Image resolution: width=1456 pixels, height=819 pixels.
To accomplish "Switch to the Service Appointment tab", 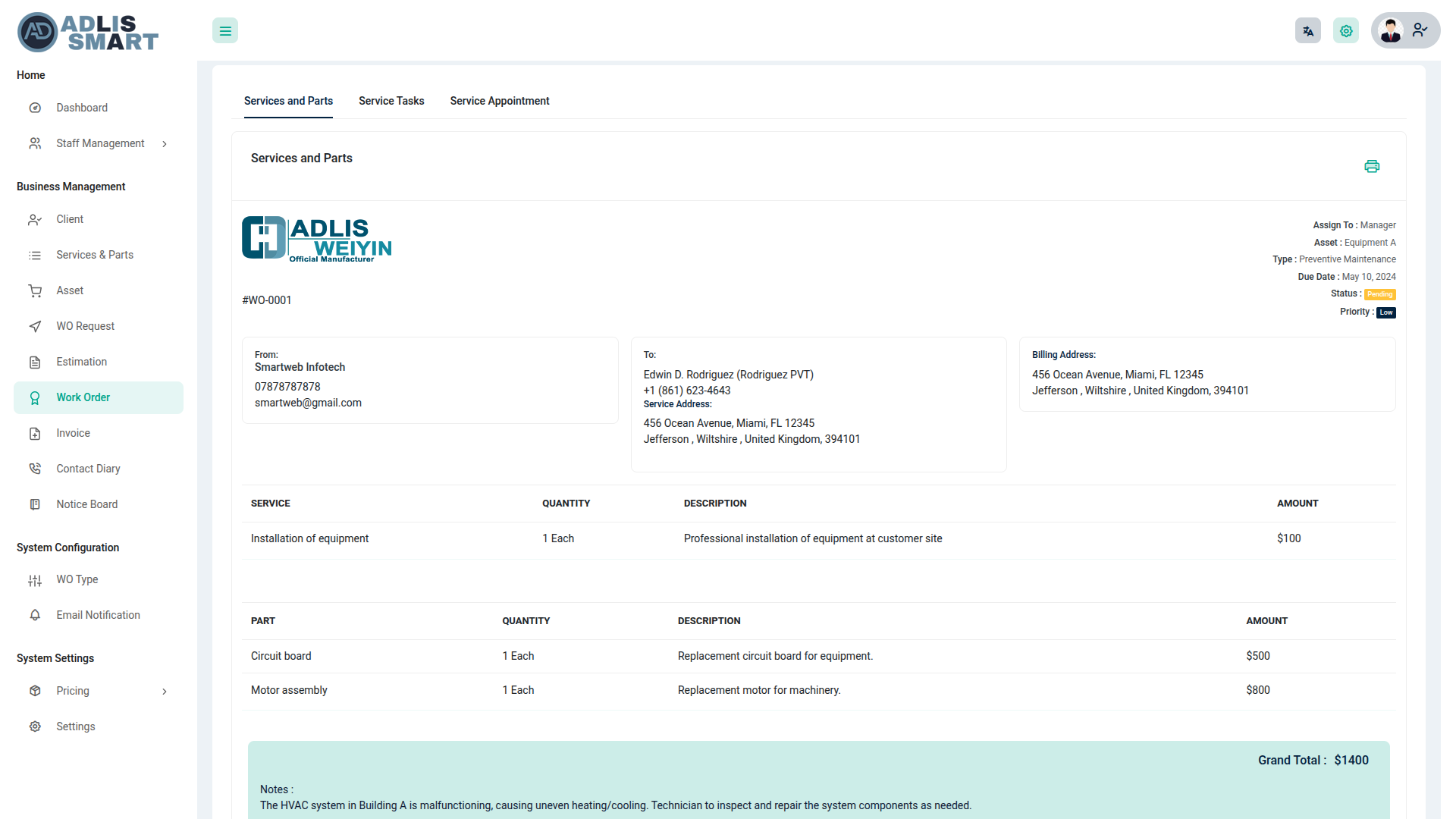I will (x=499, y=101).
